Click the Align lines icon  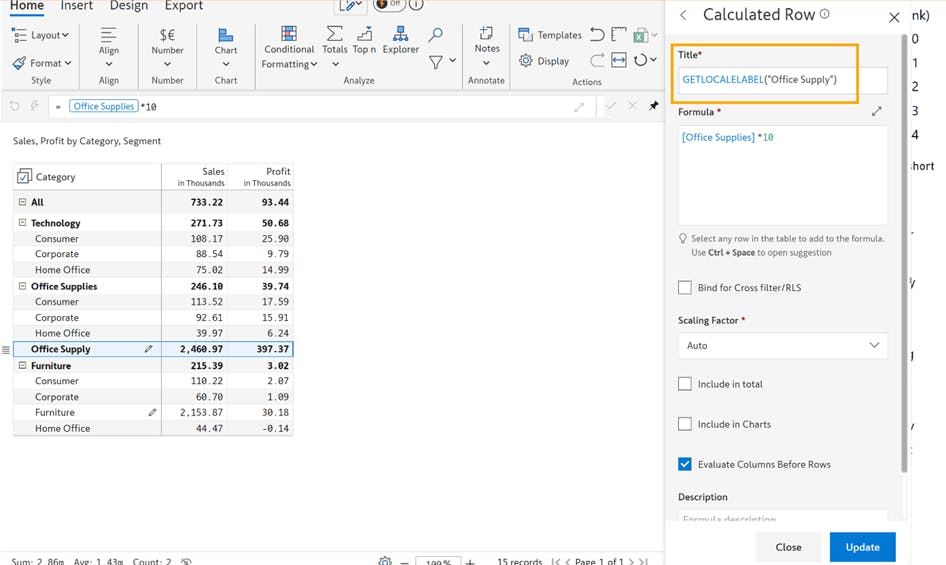(x=109, y=35)
